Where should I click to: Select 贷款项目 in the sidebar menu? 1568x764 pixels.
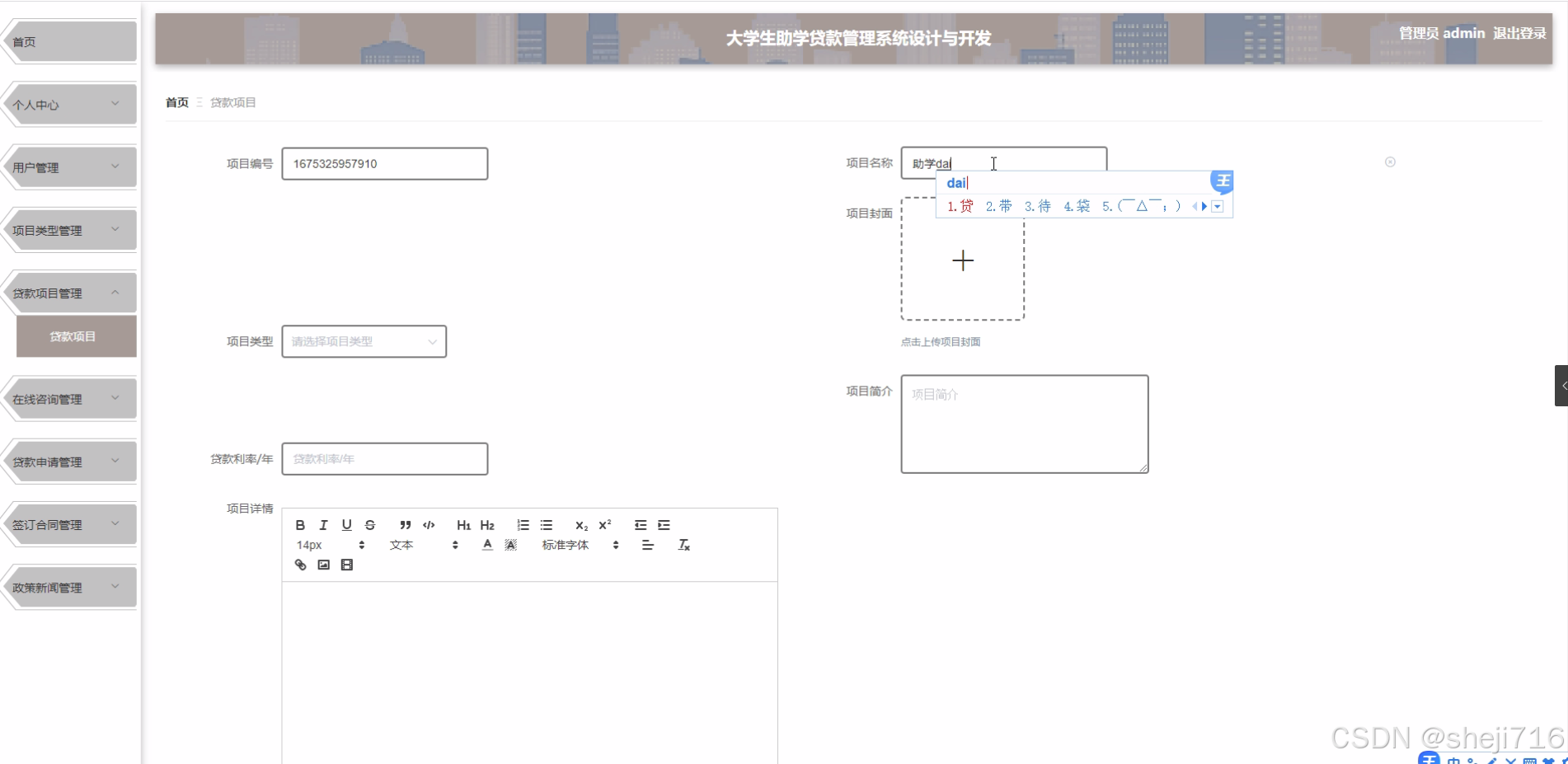(75, 336)
